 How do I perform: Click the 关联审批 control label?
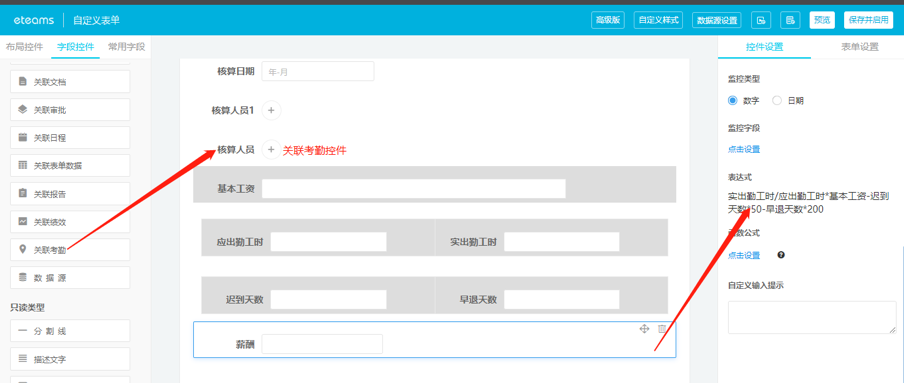(x=50, y=110)
